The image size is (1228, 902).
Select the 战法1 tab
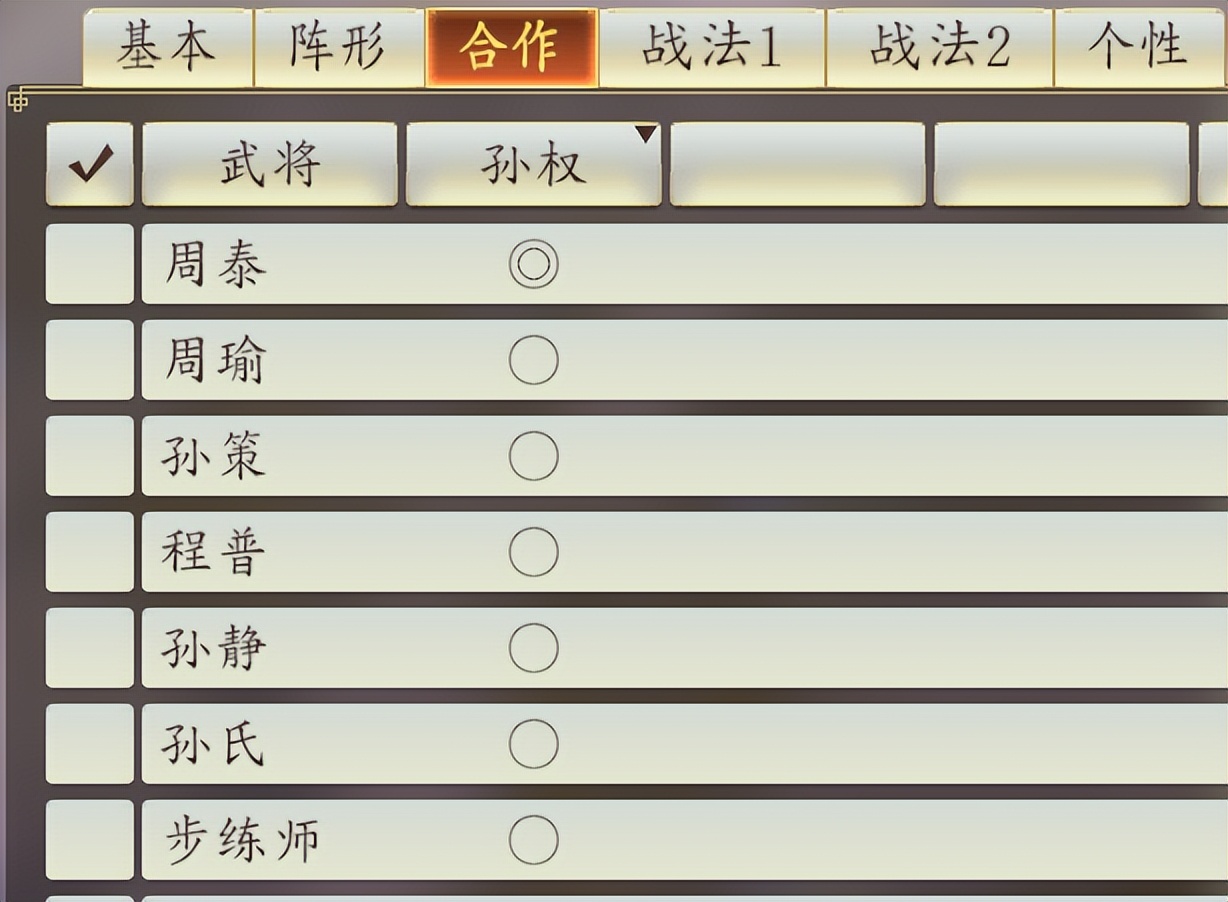(711, 48)
